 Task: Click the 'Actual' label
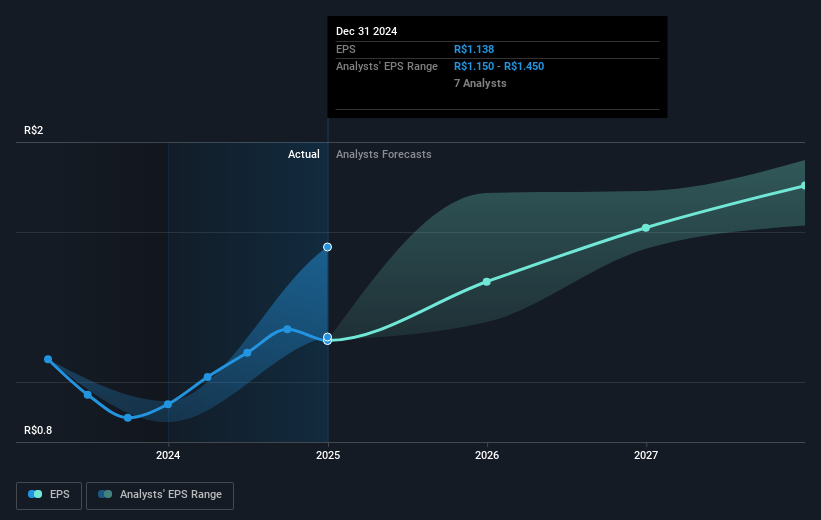(304, 154)
